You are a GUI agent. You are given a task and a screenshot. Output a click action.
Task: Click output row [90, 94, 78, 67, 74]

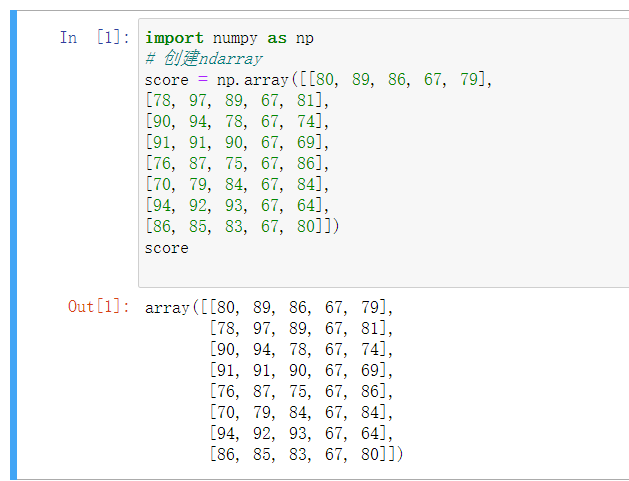pyautogui.click(x=301, y=349)
